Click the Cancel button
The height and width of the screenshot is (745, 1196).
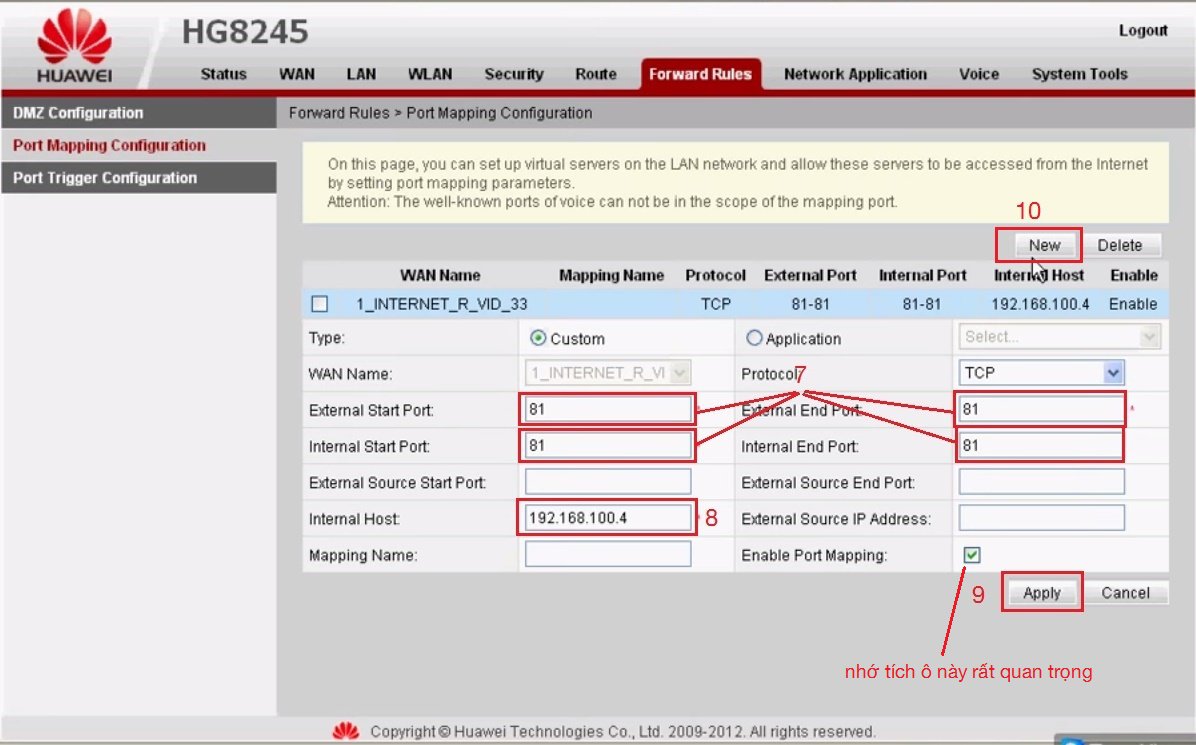pyautogui.click(x=1125, y=592)
